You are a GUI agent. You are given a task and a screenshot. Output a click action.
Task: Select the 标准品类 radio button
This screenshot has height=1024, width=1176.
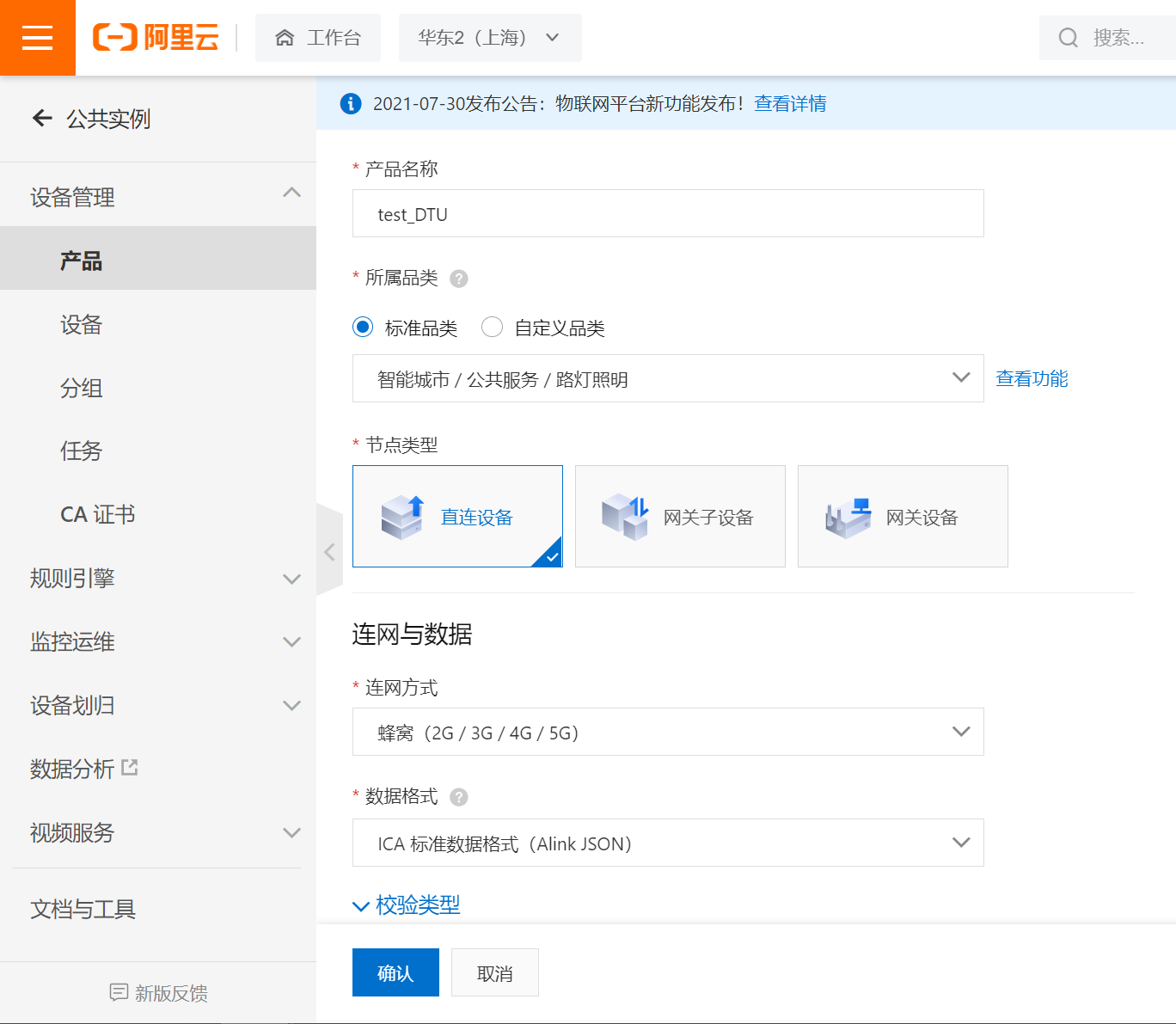click(x=363, y=327)
